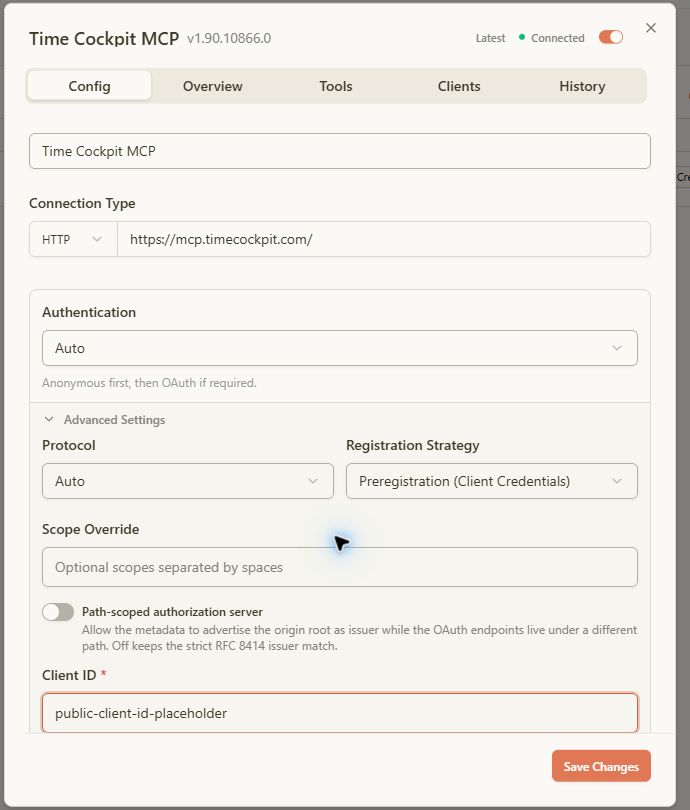The height and width of the screenshot is (810, 690).
Task: Collapse the Advanced Settings section
Action: 105,419
